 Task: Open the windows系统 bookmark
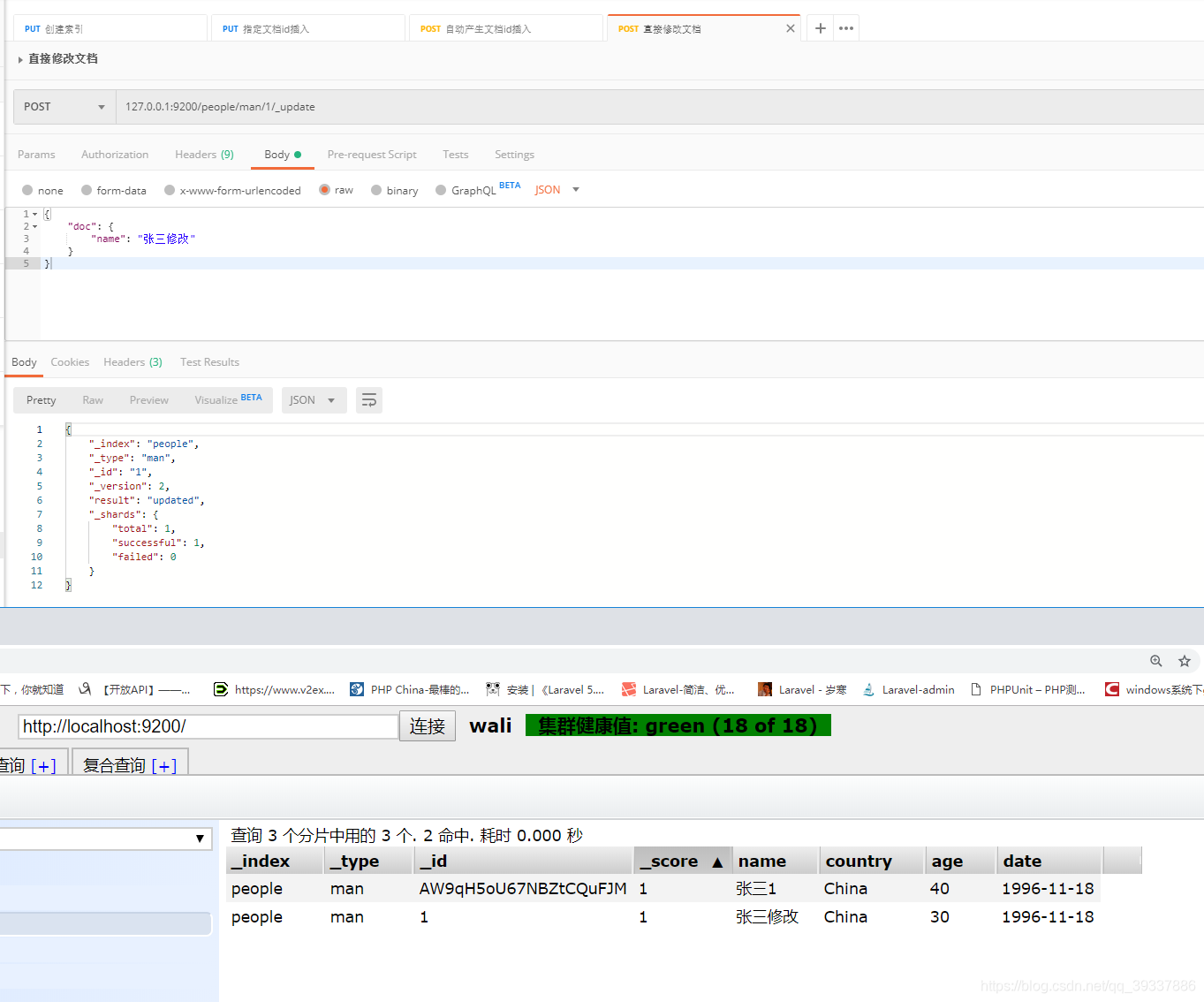coord(1155,689)
